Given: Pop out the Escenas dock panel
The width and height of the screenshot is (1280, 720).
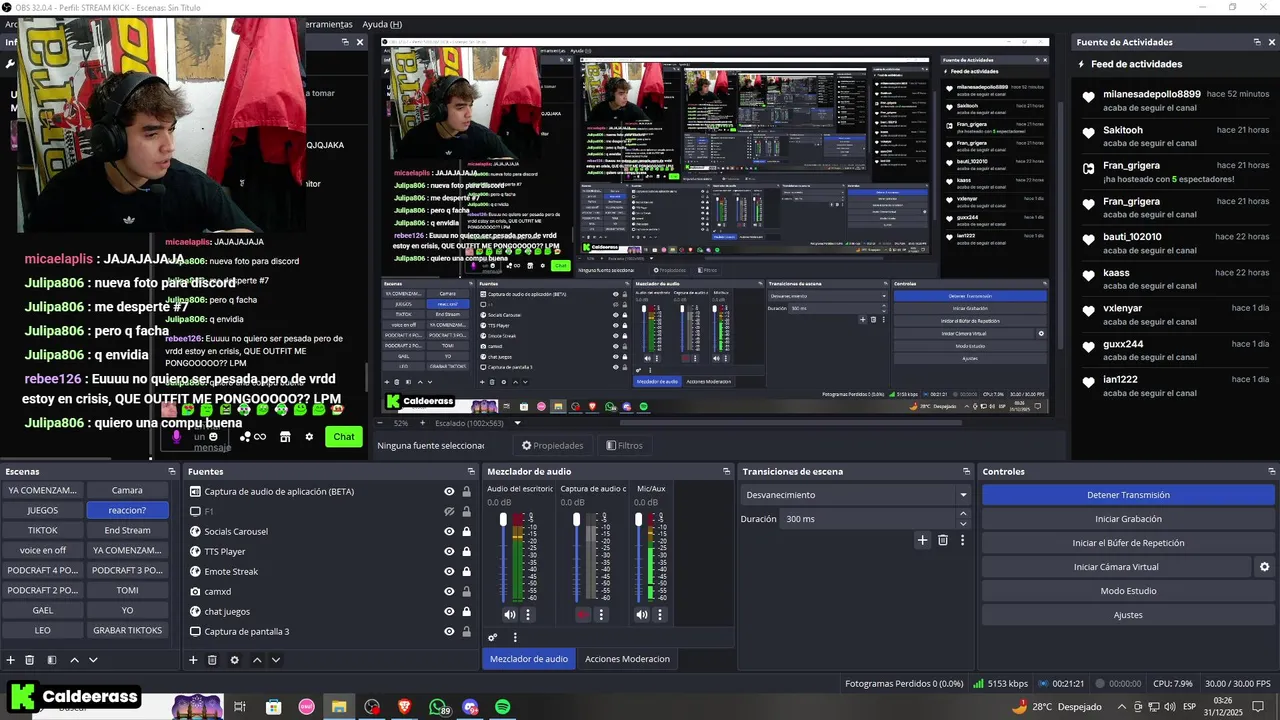Looking at the screenshot, I should [x=171, y=471].
